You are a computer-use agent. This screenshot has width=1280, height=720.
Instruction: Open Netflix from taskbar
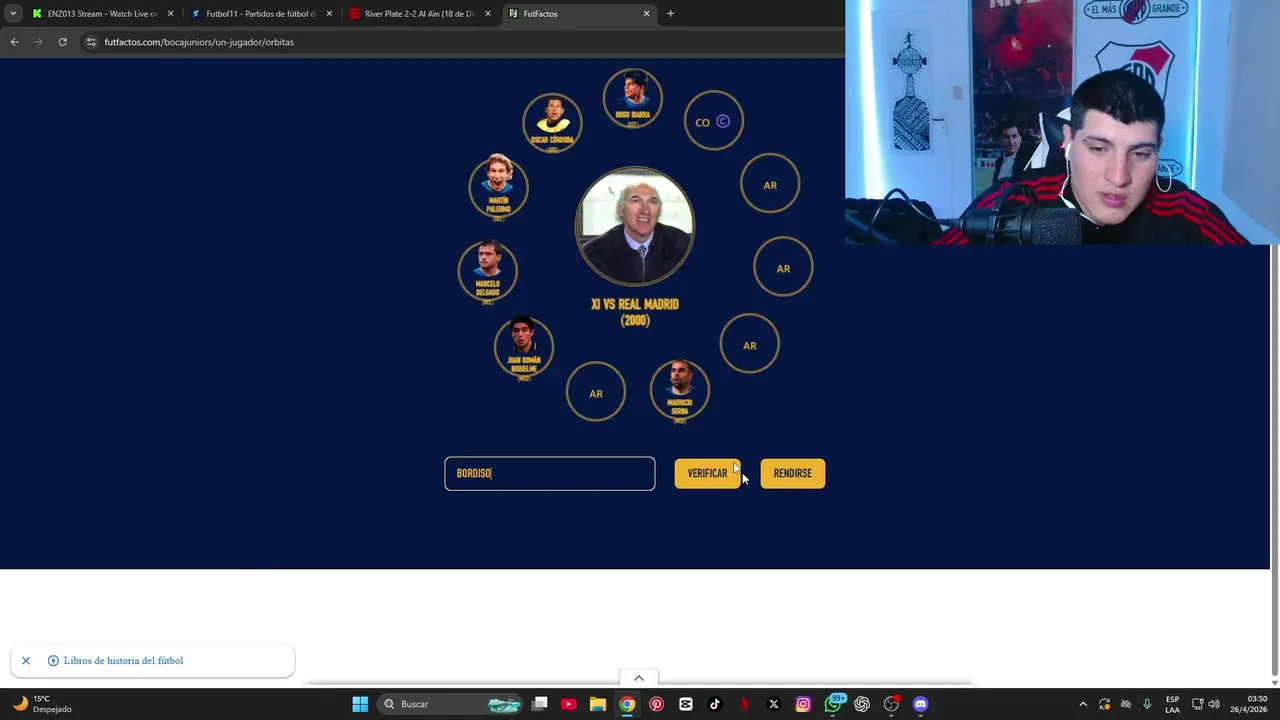[744, 704]
